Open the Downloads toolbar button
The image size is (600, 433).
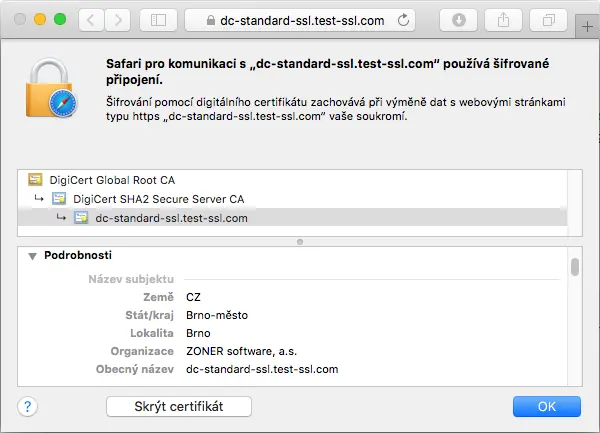pyautogui.click(x=458, y=20)
